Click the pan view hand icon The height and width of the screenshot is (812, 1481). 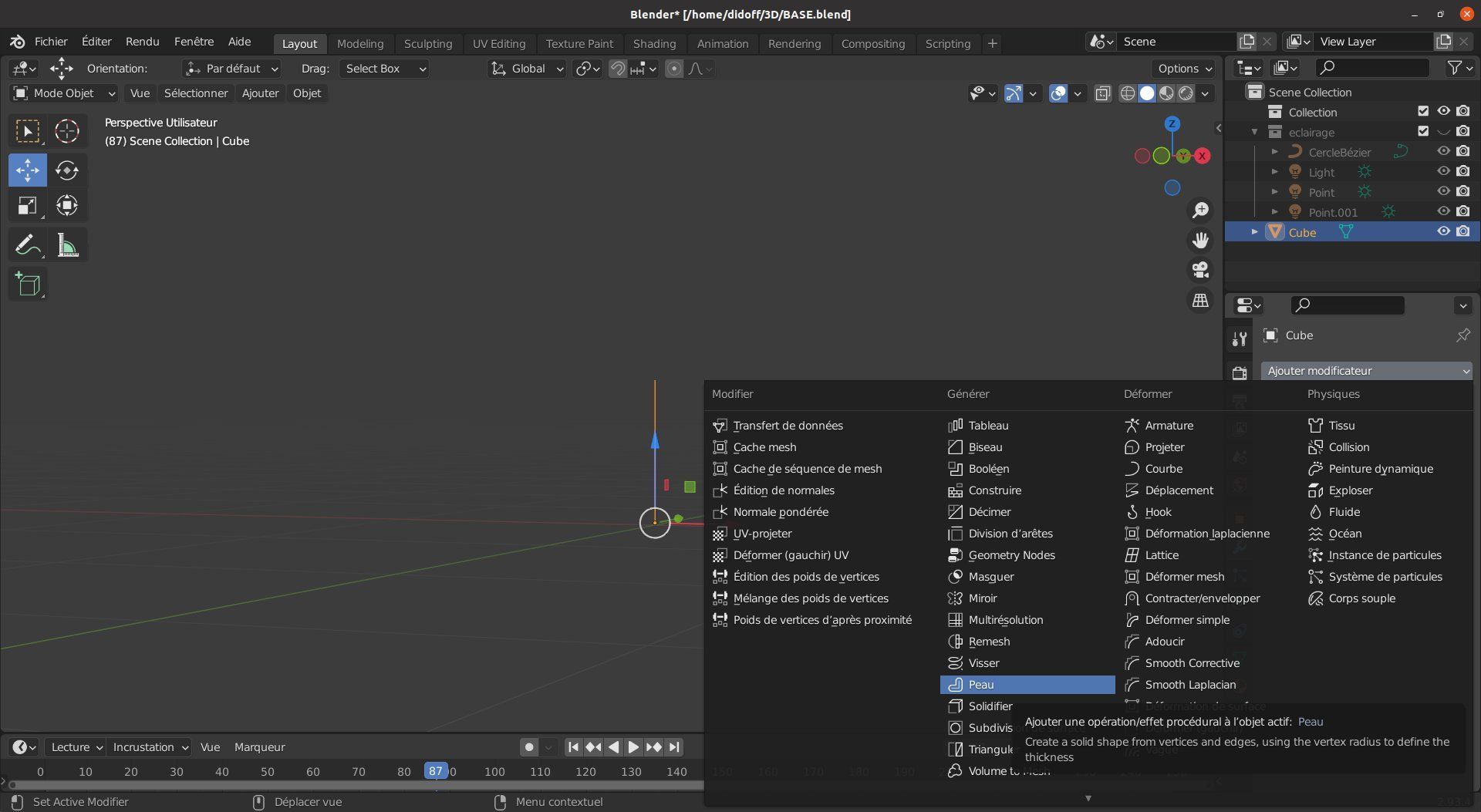click(x=1200, y=241)
